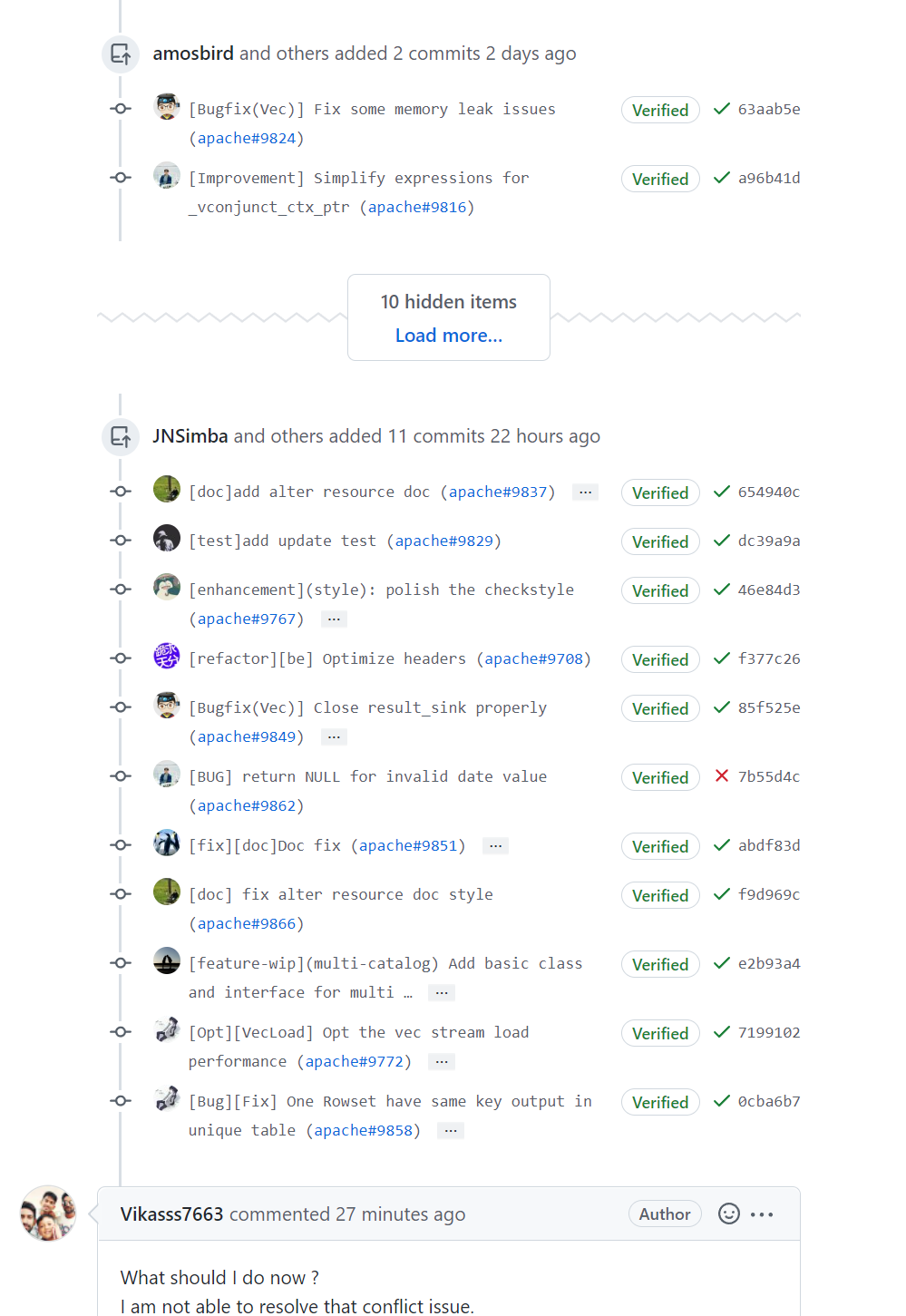Viewport: 906px width, 1316px height.
Task: Open the Vikasss7663 username link
Action: coord(171,1214)
